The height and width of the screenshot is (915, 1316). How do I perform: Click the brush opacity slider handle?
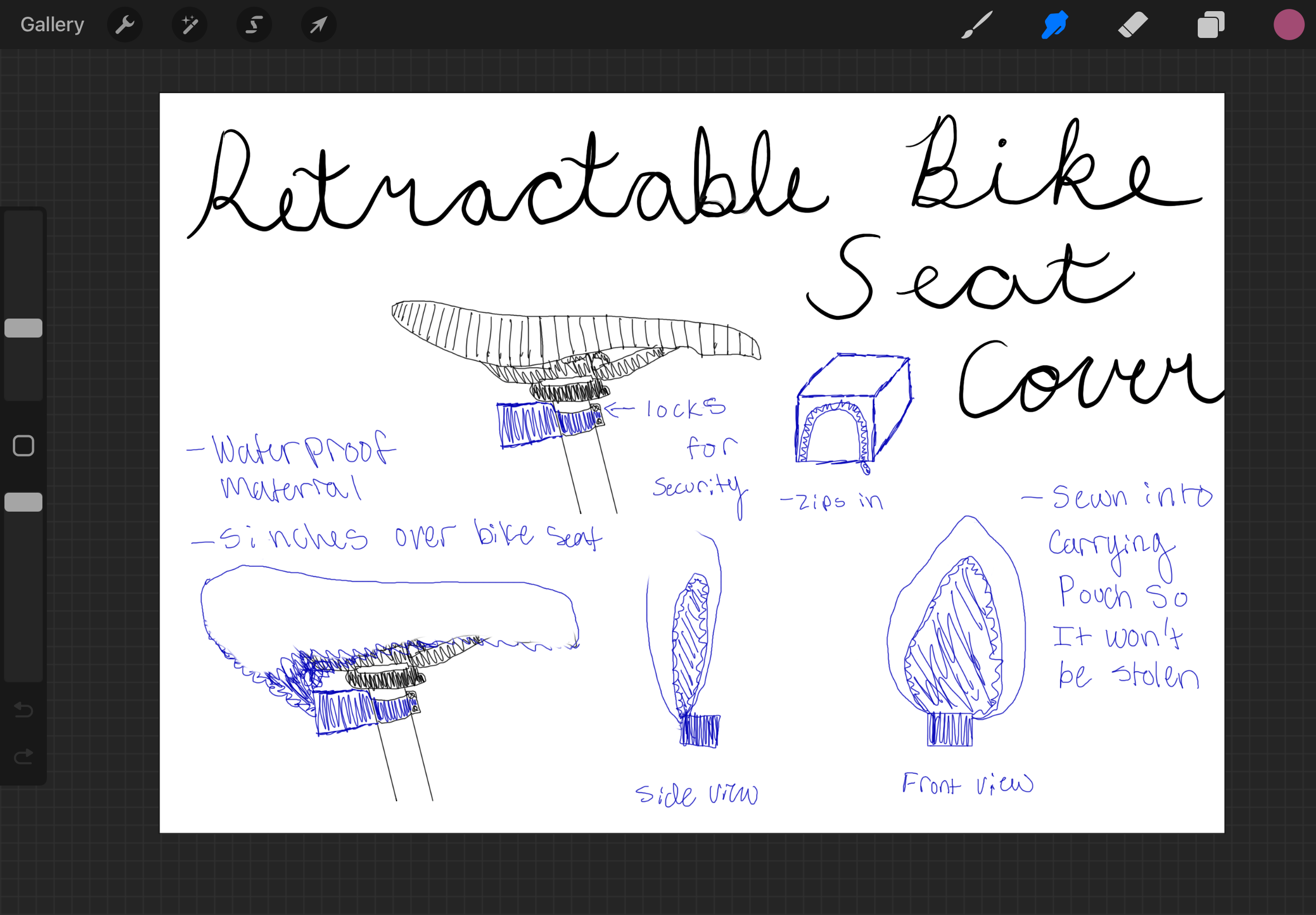[x=23, y=502]
